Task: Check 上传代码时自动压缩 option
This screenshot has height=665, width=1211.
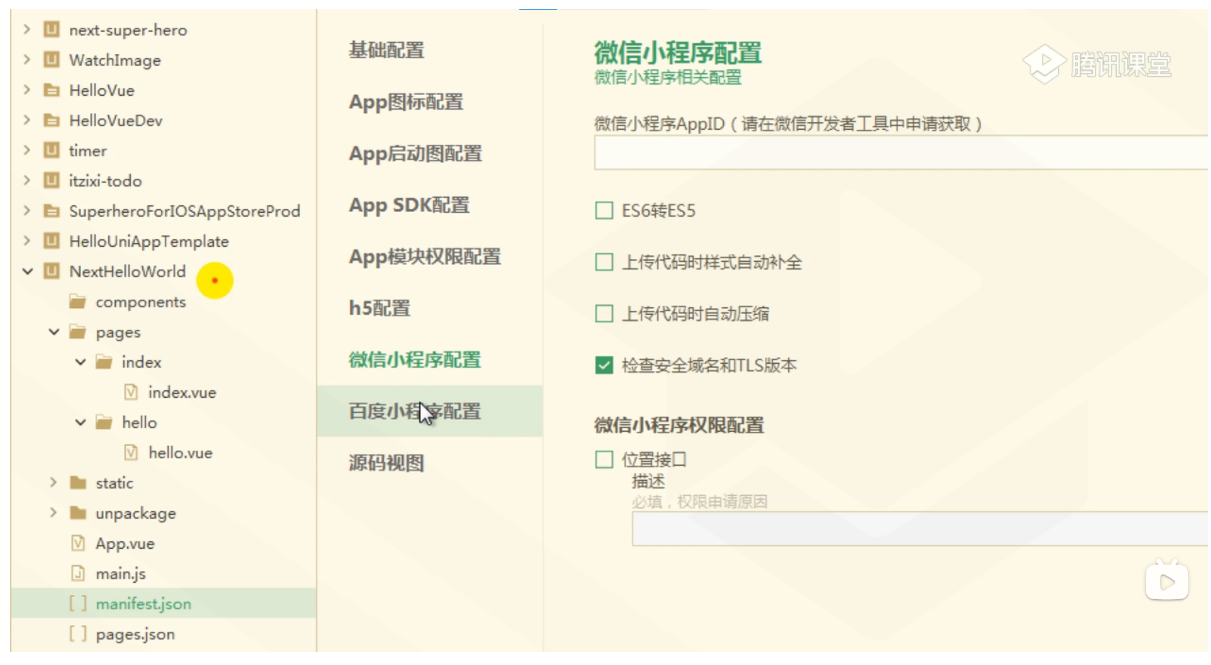Action: 604,314
